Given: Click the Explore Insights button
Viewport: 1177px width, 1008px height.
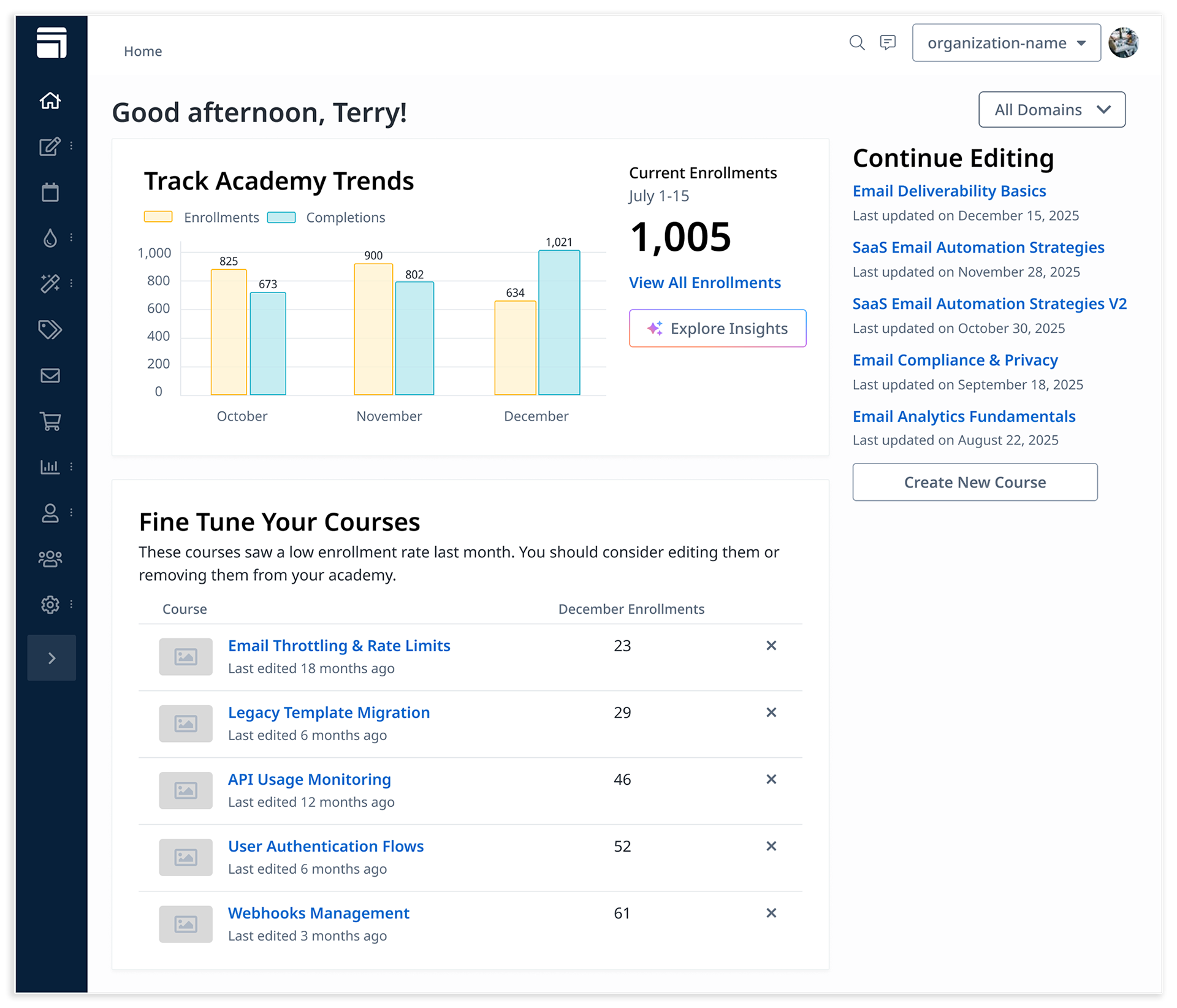Looking at the screenshot, I should click(717, 329).
